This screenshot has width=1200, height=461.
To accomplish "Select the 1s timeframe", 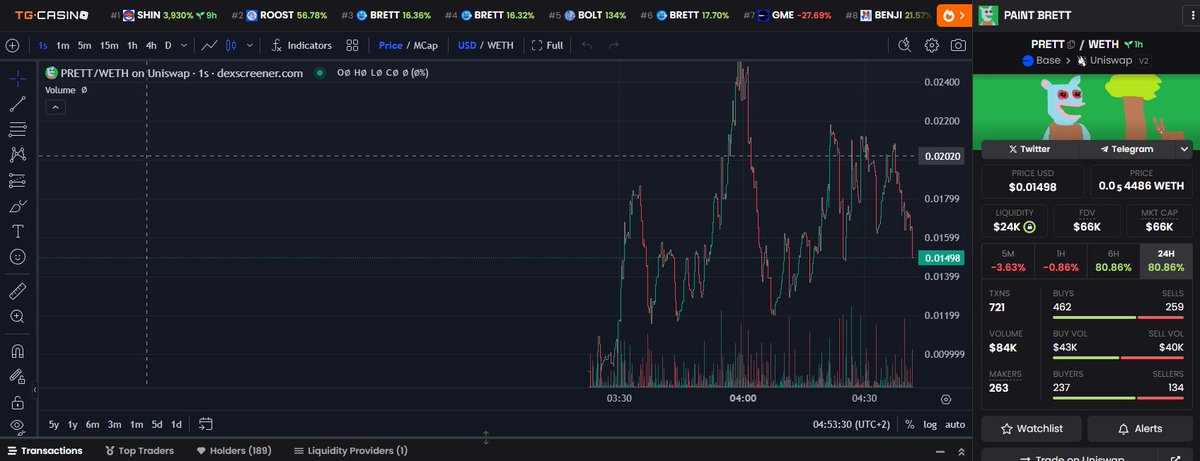I will click(x=43, y=45).
